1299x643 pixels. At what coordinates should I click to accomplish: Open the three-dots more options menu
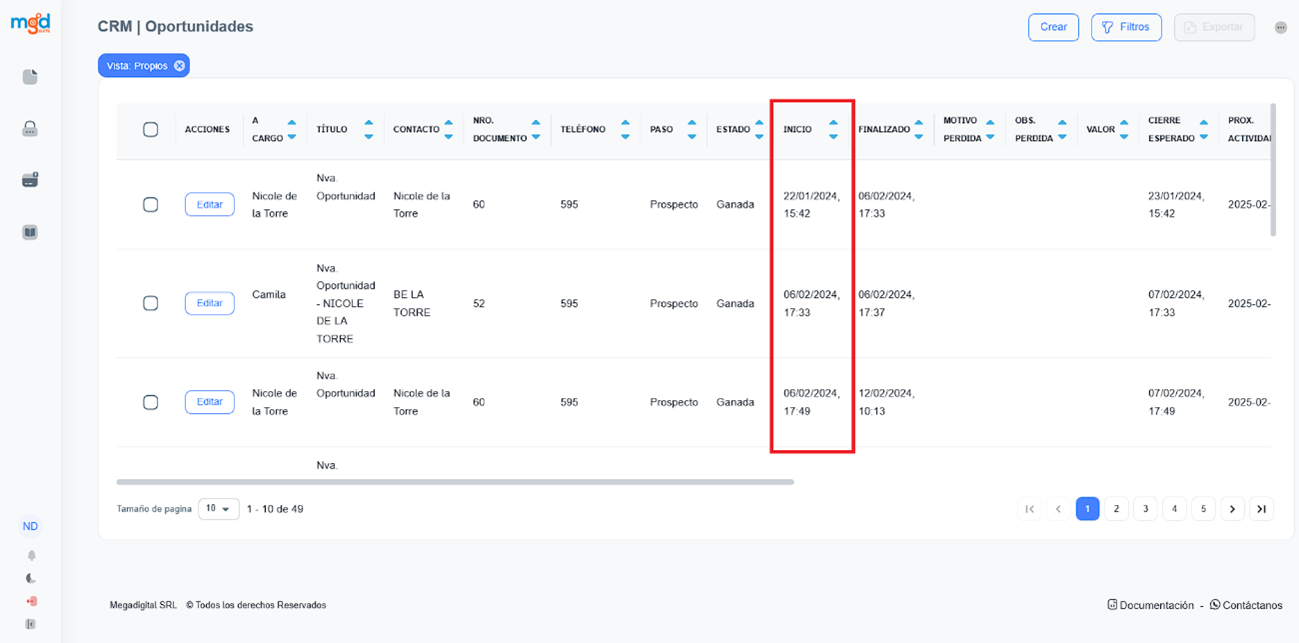tap(1281, 28)
